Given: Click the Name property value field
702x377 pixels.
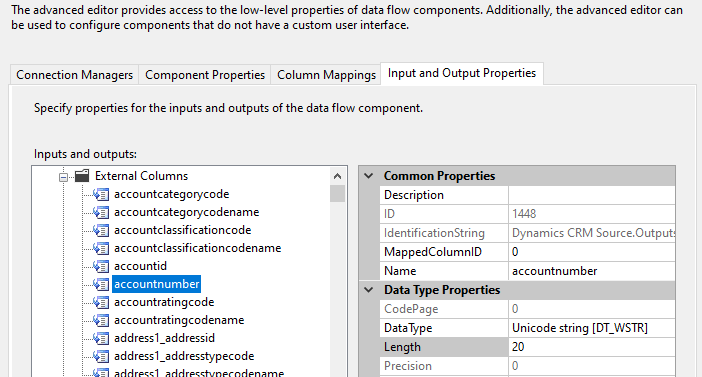Looking at the screenshot, I should tap(592, 271).
